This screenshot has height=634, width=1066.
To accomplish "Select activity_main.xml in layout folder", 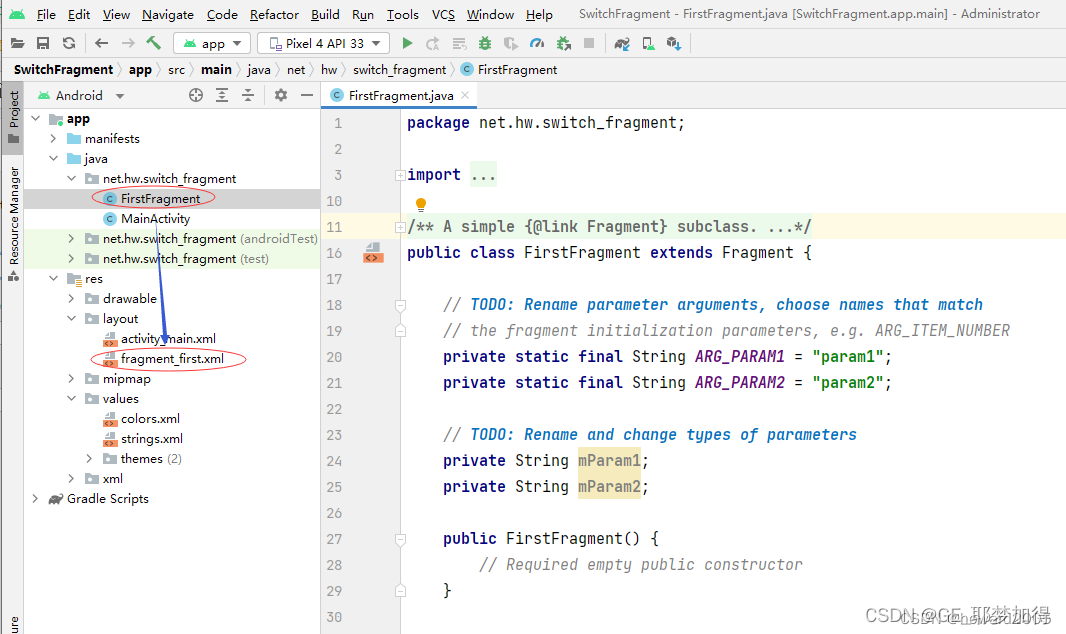I will tap(168, 338).
